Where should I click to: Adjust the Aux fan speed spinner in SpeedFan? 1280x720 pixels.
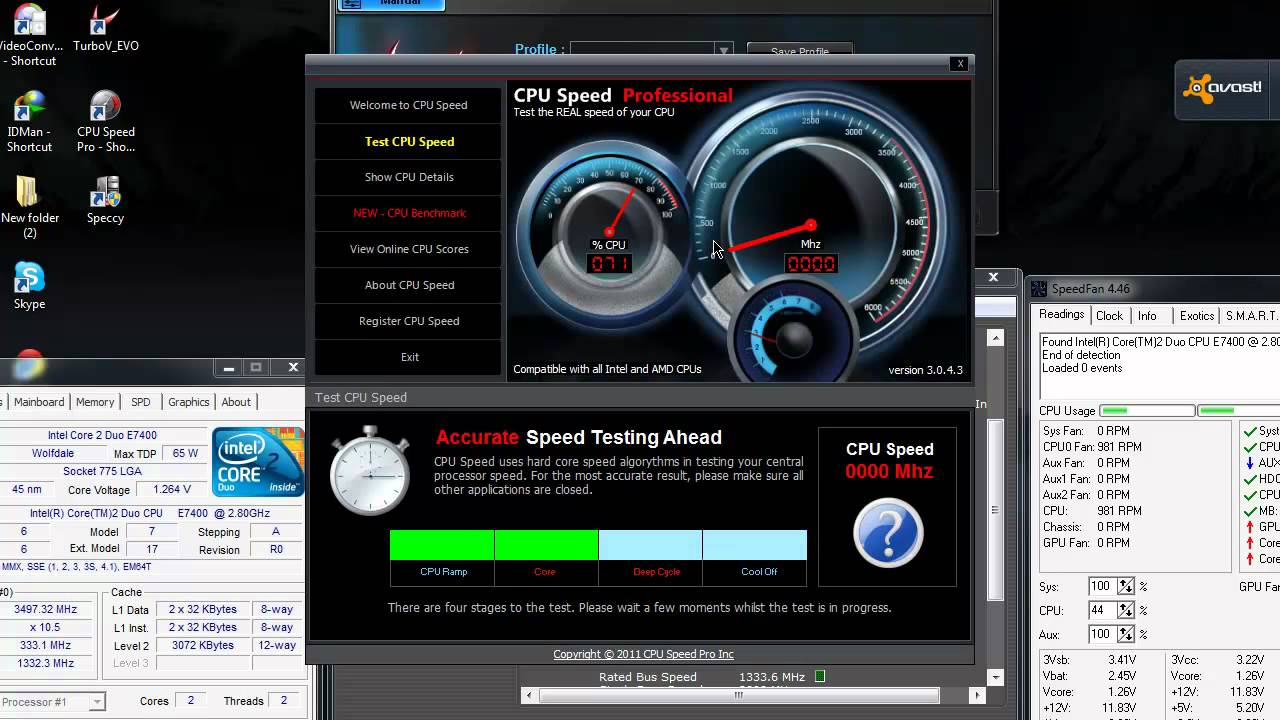tap(1126, 635)
